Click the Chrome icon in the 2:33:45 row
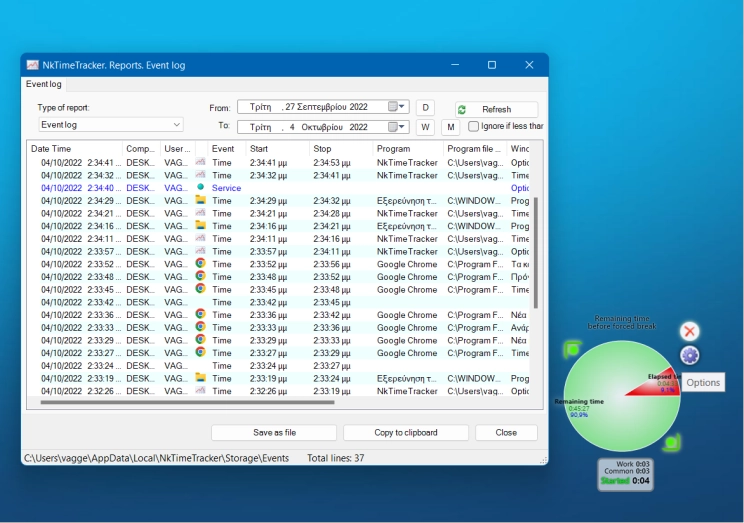The width and height of the screenshot is (744, 523). (x=201, y=289)
